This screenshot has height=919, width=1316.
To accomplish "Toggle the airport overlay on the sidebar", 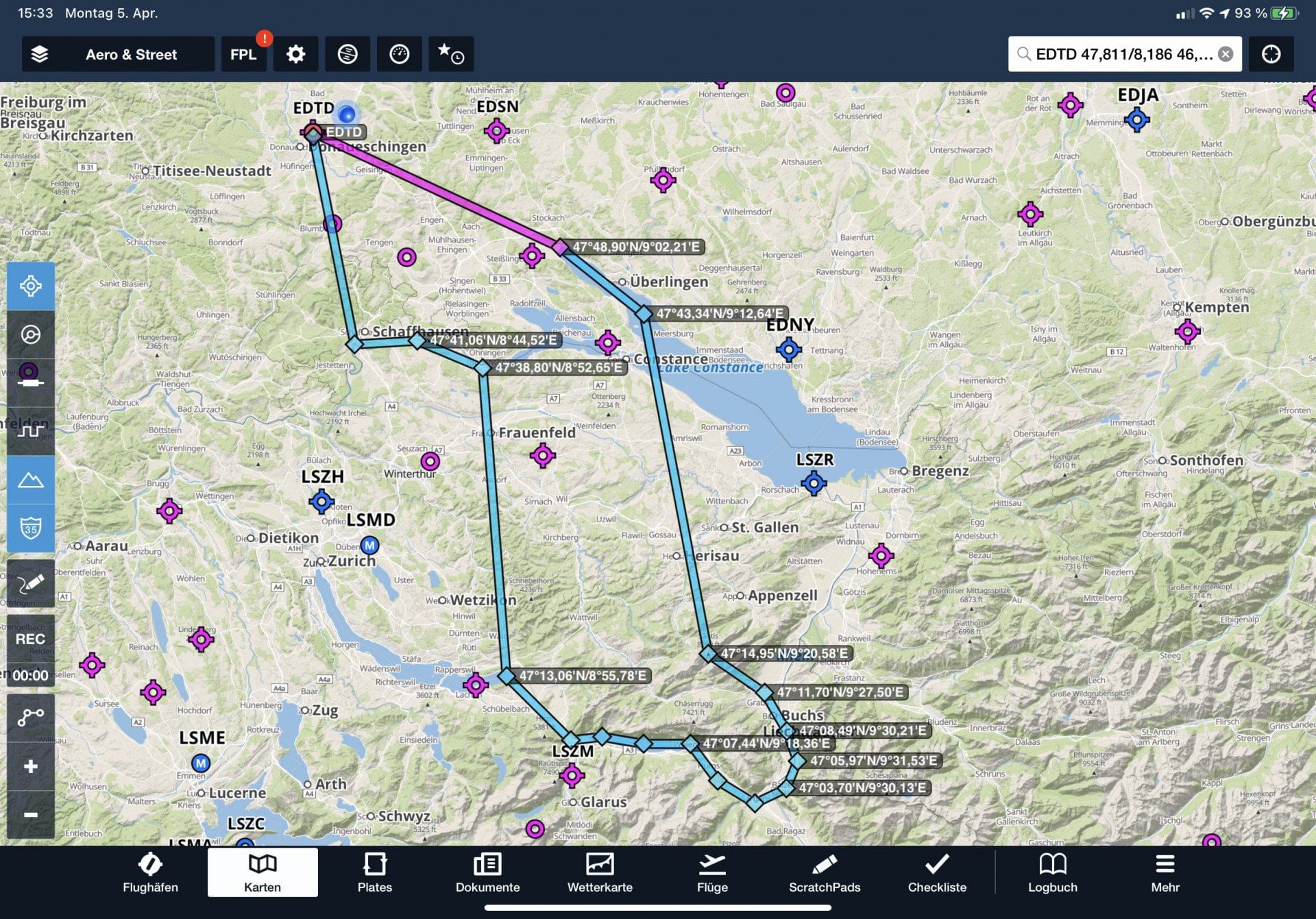I will pos(30,286).
